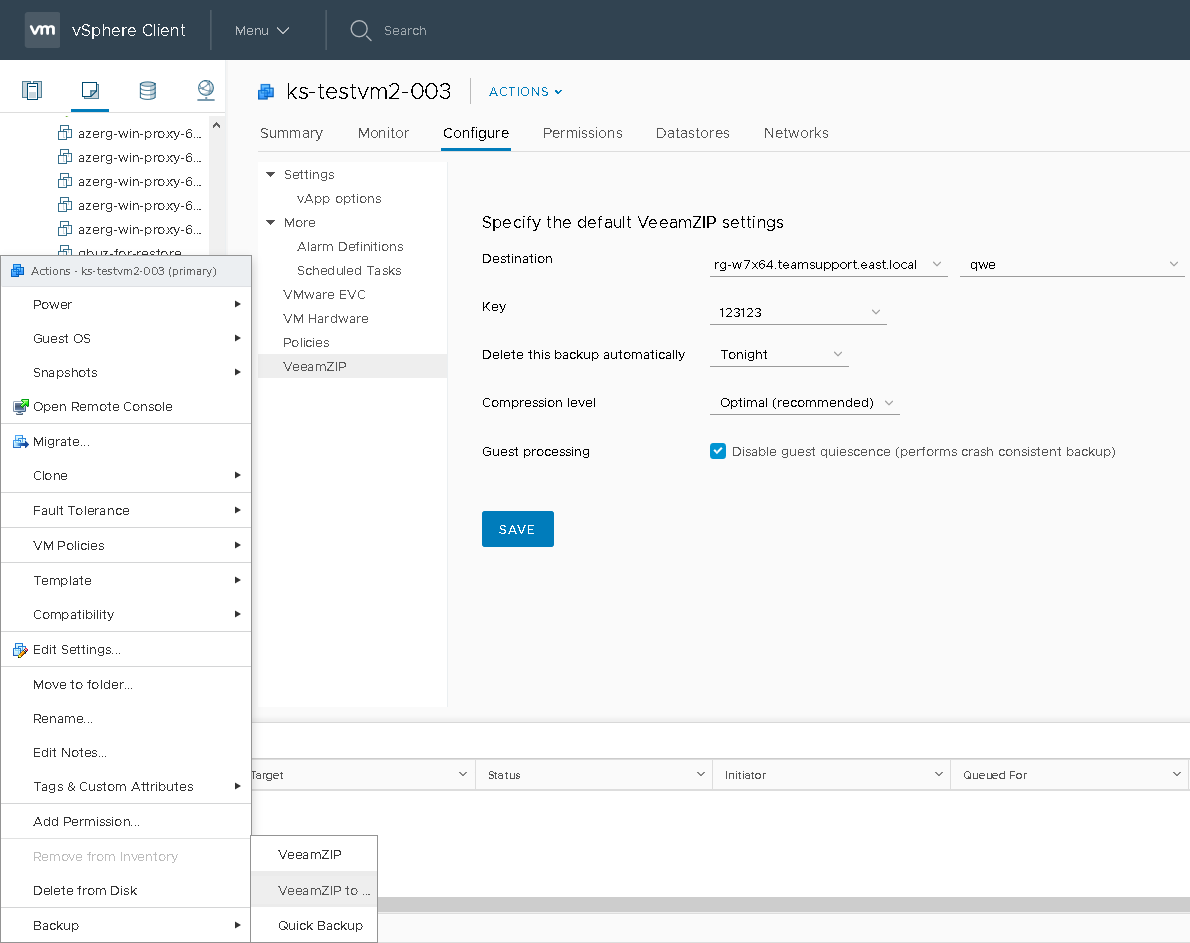The width and height of the screenshot is (1190, 943).
Task: Select the gbuz-for-restore VM in the tree
Action: pos(130,253)
